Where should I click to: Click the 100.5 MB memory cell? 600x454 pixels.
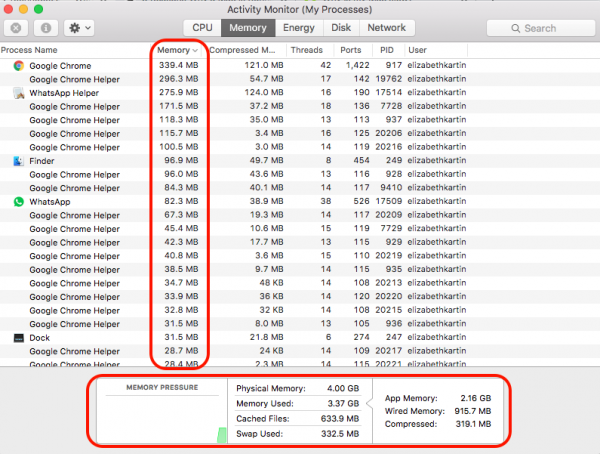pos(179,147)
